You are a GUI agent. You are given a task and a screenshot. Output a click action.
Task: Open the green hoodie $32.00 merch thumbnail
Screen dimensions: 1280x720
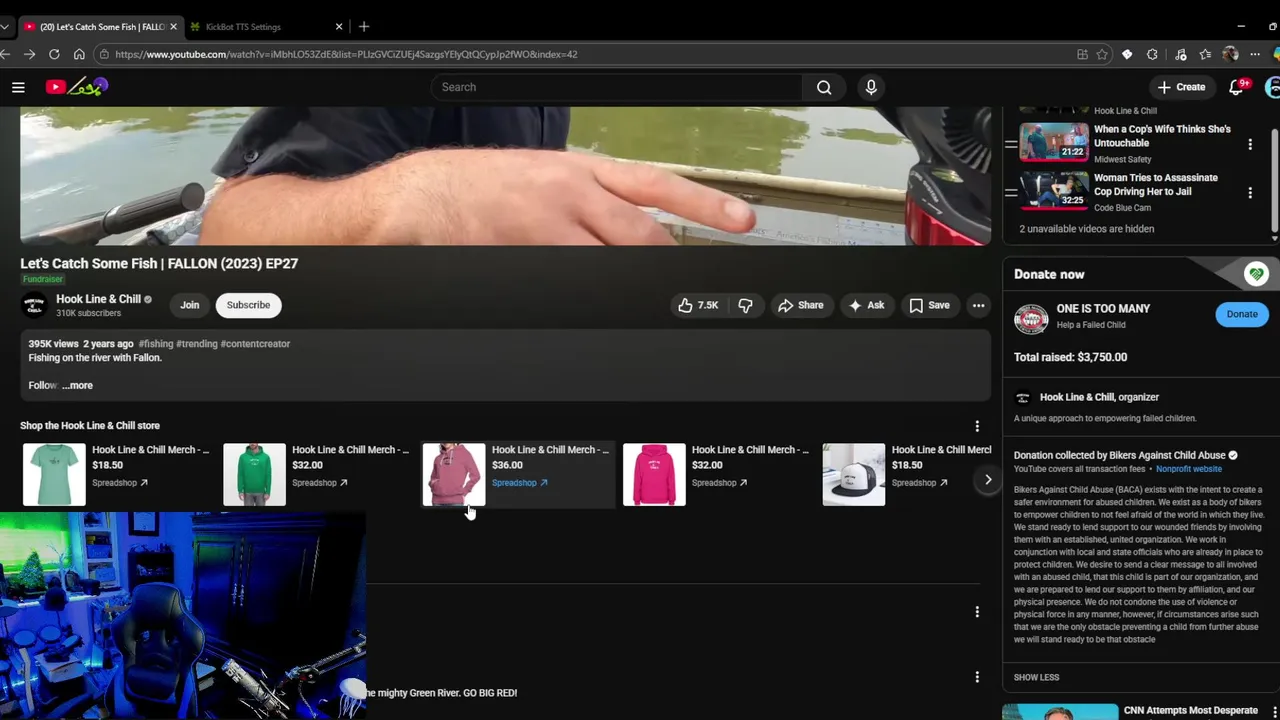point(254,474)
